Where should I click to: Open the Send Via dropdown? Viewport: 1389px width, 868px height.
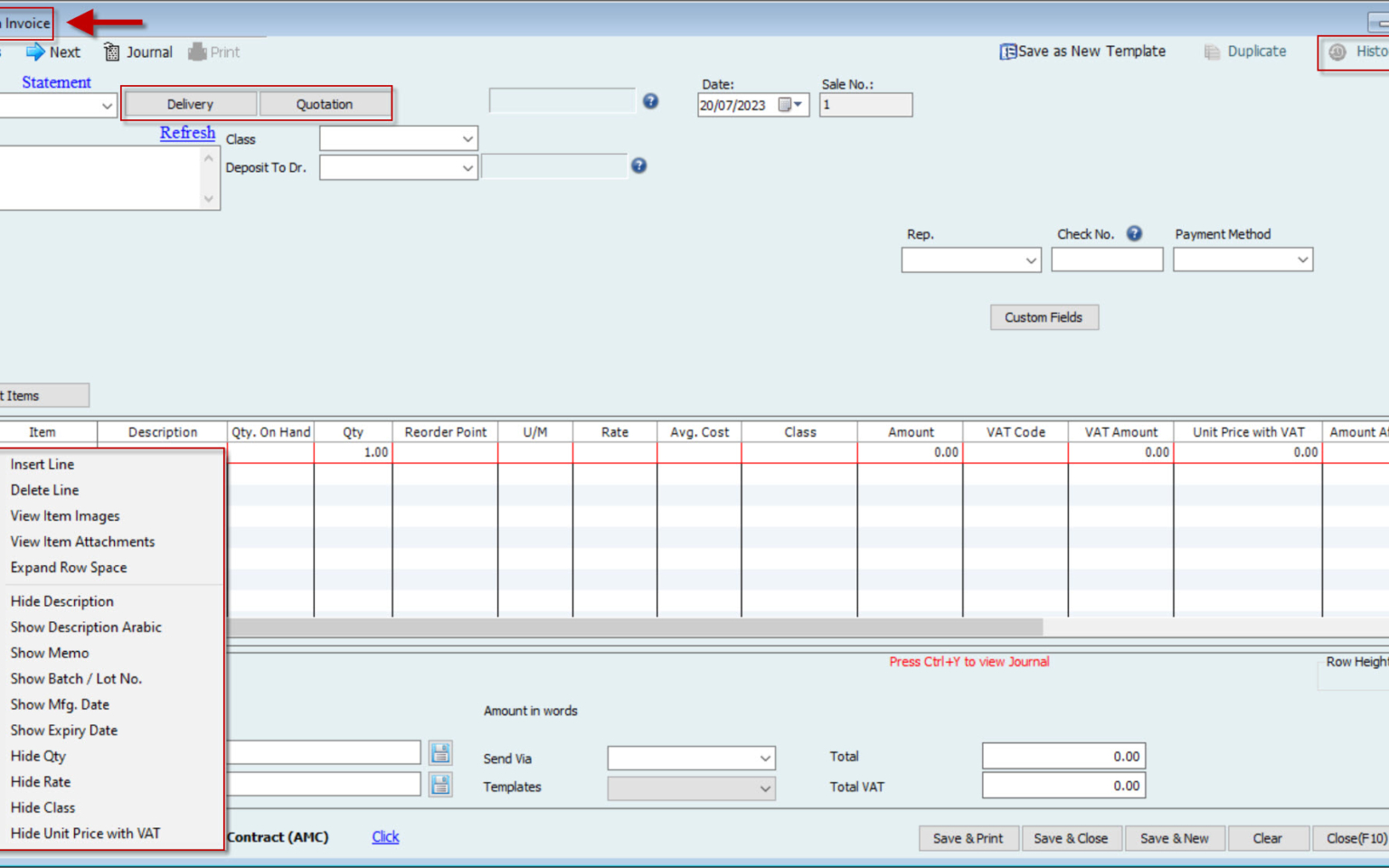point(765,758)
